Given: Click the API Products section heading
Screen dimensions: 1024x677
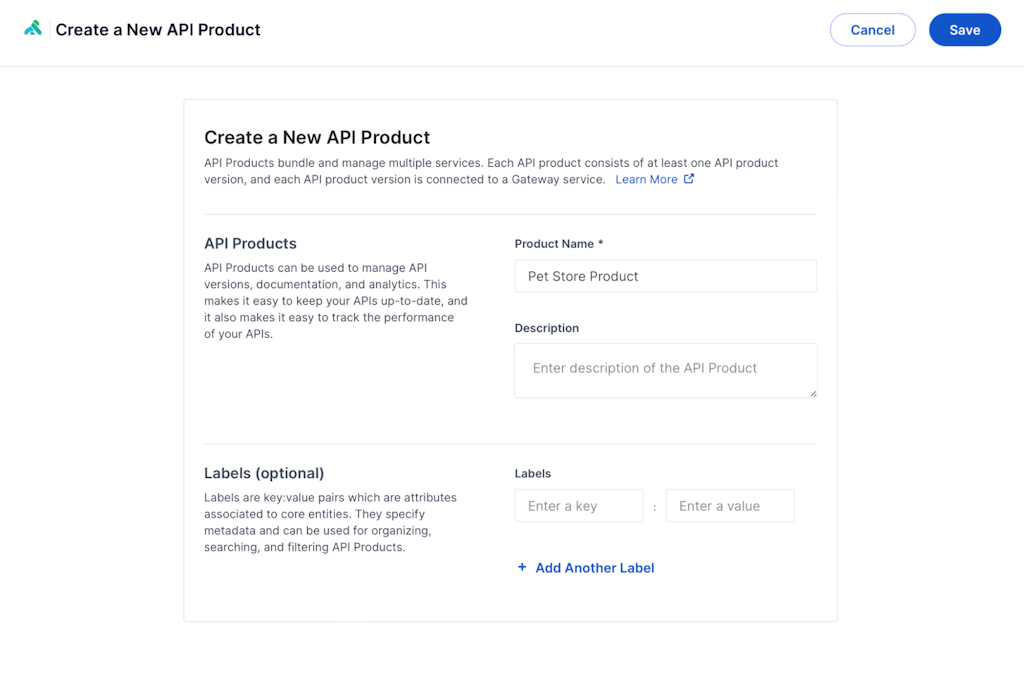Looking at the screenshot, I should tap(250, 243).
